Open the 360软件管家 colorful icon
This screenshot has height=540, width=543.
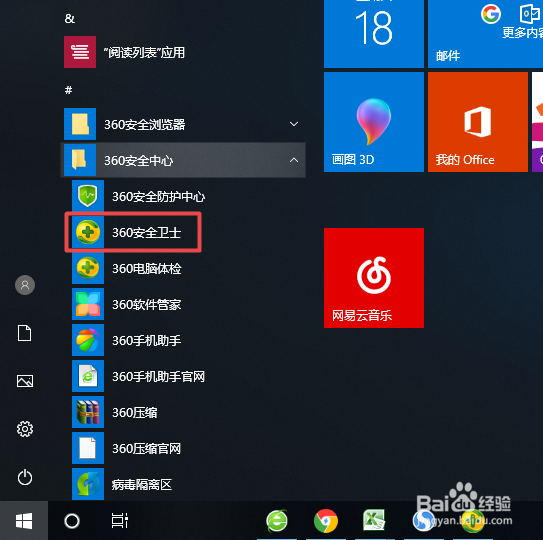click(88, 304)
